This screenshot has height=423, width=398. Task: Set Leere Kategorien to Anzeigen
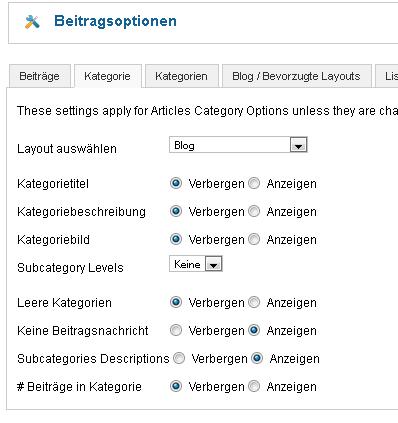(254, 302)
